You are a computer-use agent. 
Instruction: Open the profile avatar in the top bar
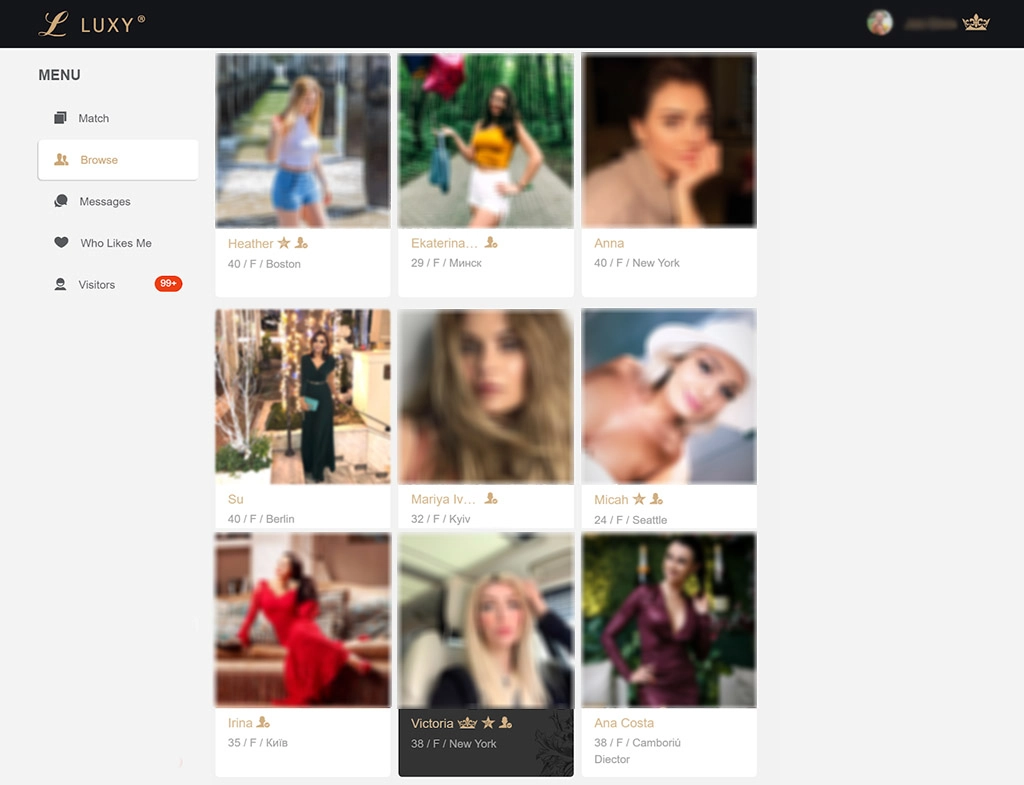880,21
